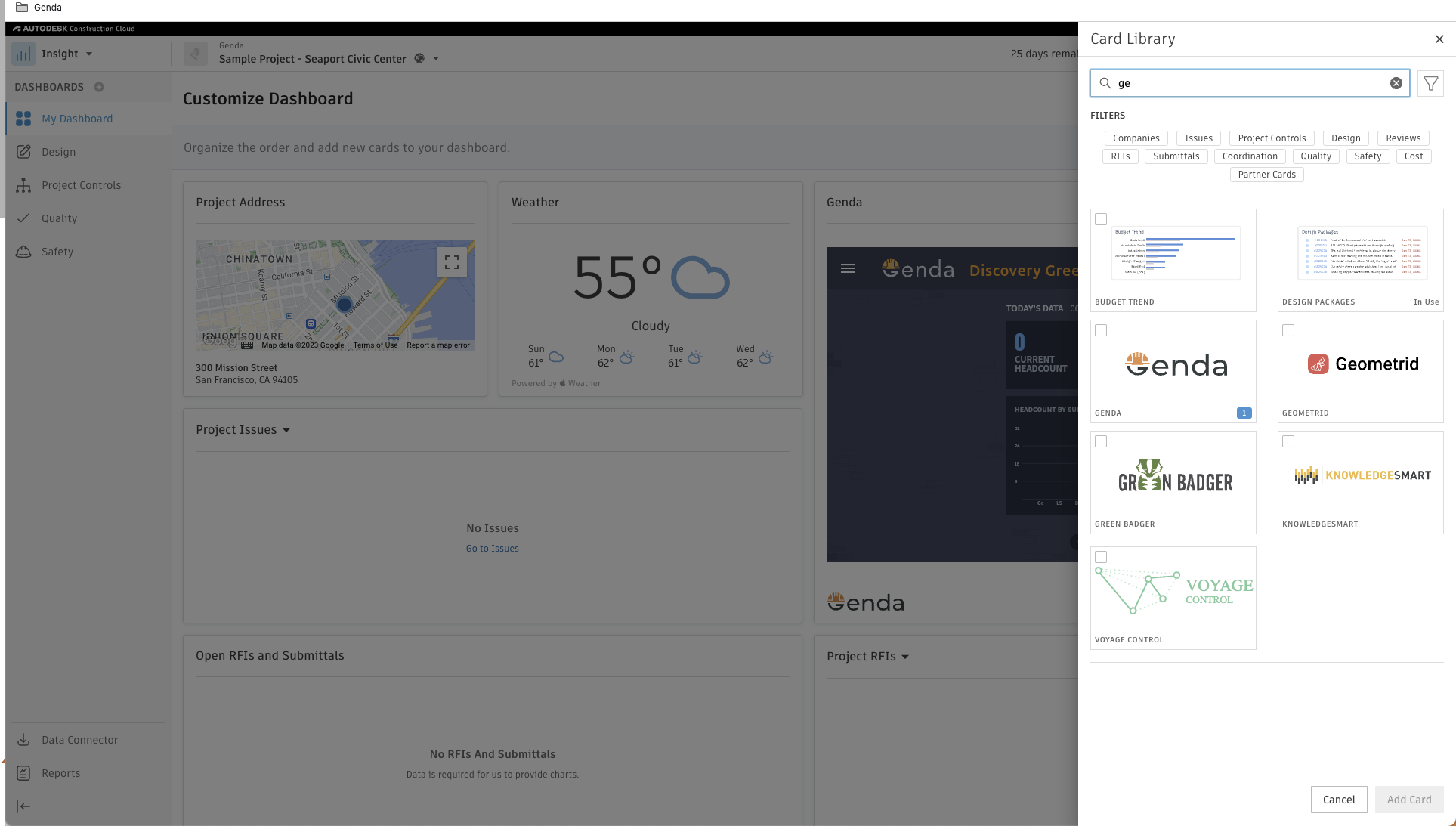Screen dimensions: 1456x826
Task: Filter cards by Submittals
Action: (x=1176, y=156)
